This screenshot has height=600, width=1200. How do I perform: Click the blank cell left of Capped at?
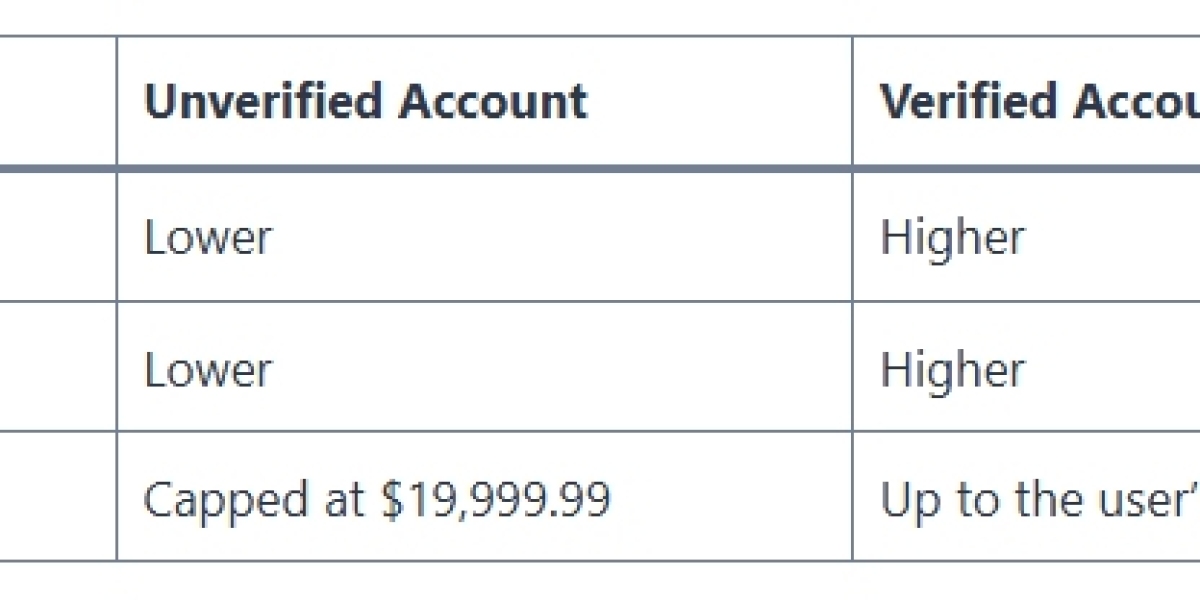[58, 497]
